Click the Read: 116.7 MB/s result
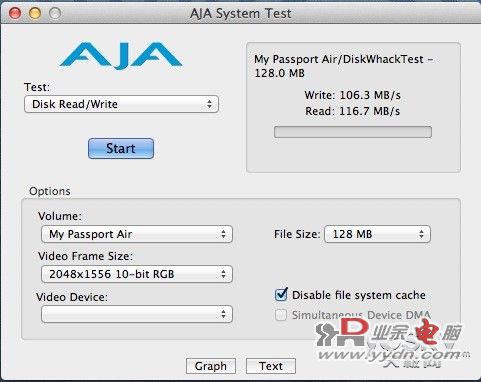The width and height of the screenshot is (481, 382). [353, 111]
